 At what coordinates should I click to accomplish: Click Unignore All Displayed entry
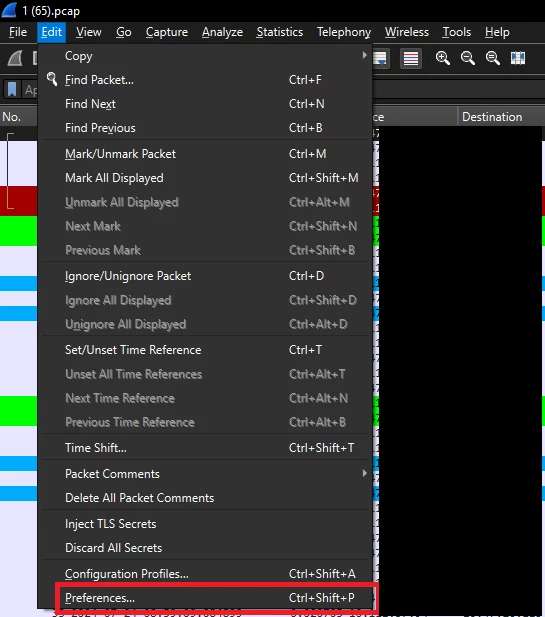pyautogui.click(x=205, y=324)
